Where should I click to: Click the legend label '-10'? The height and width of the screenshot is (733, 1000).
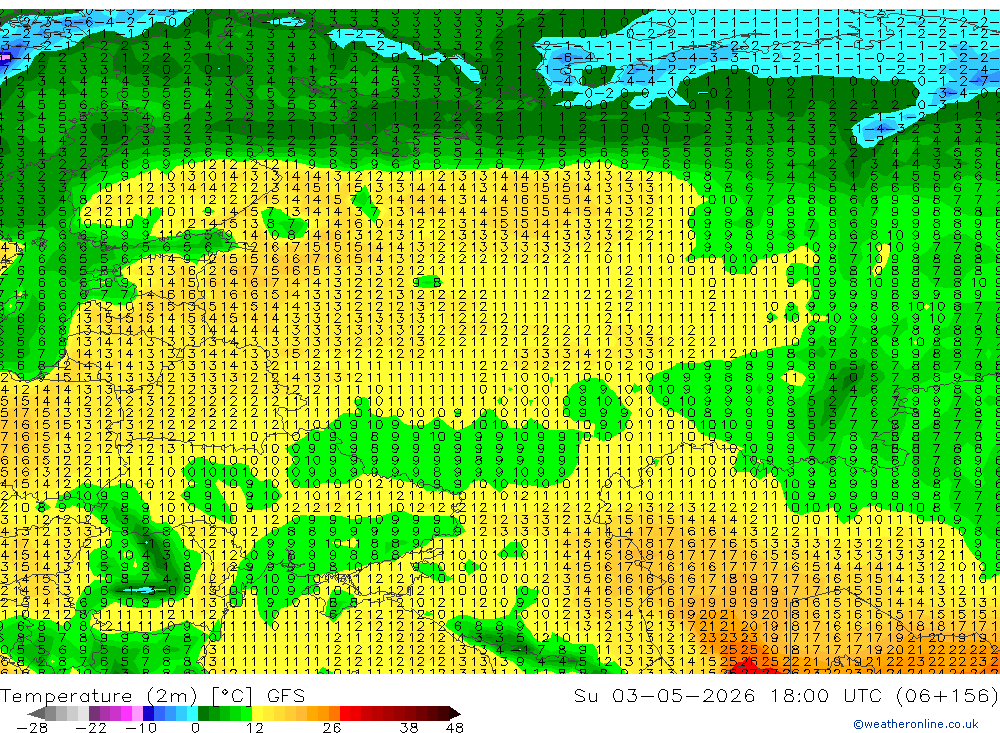tap(141, 728)
